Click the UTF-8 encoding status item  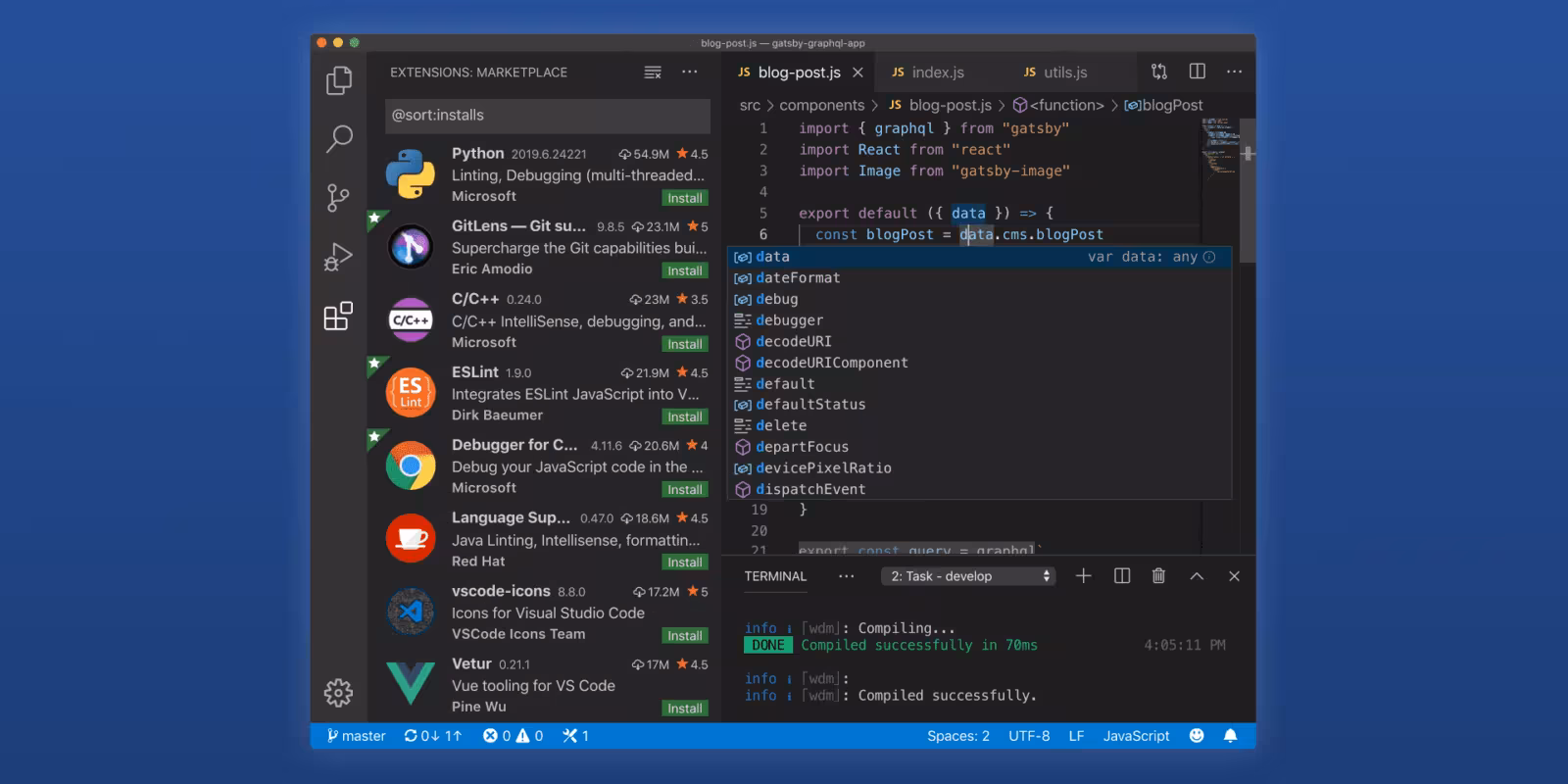[1029, 736]
